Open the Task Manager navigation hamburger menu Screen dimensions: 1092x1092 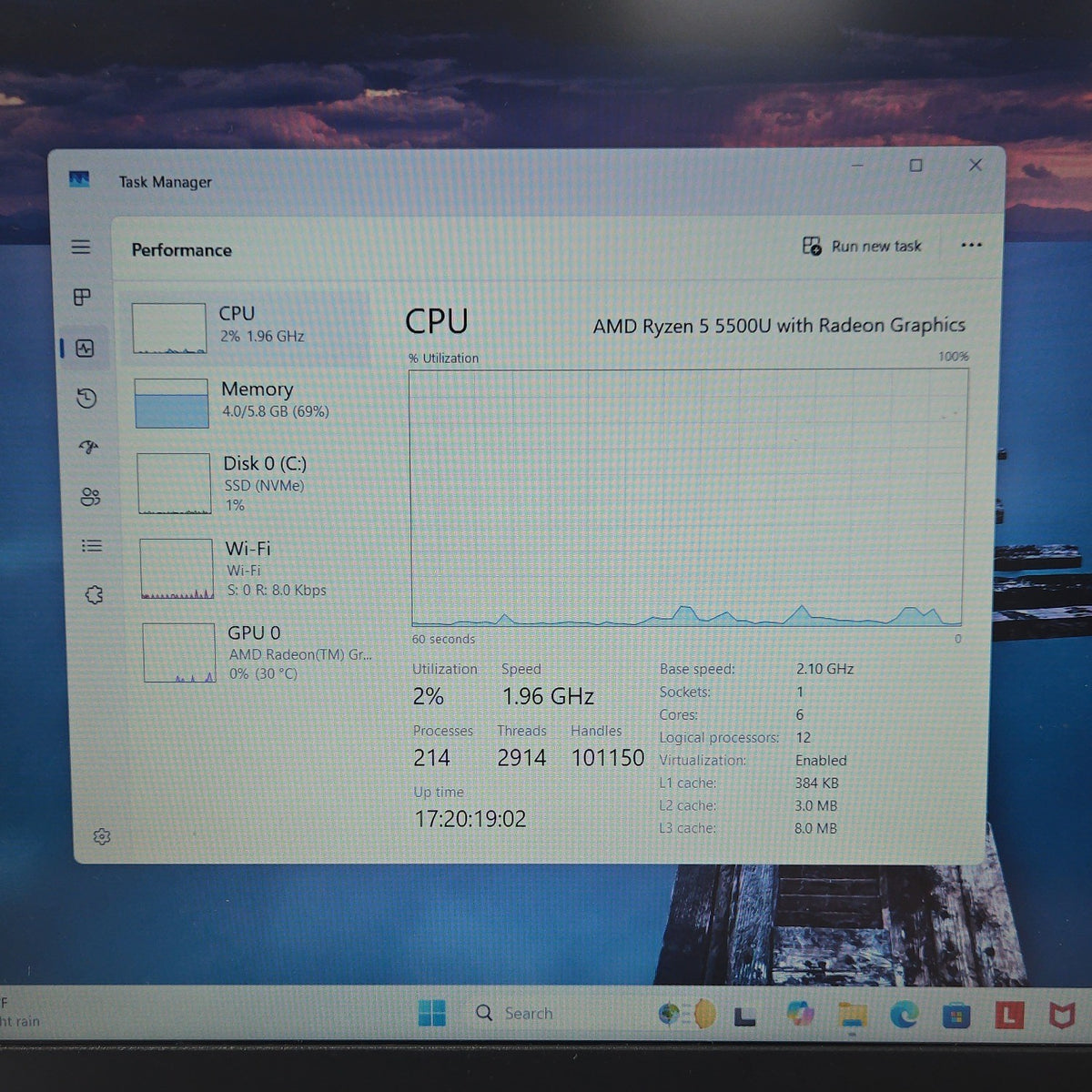tap(81, 247)
